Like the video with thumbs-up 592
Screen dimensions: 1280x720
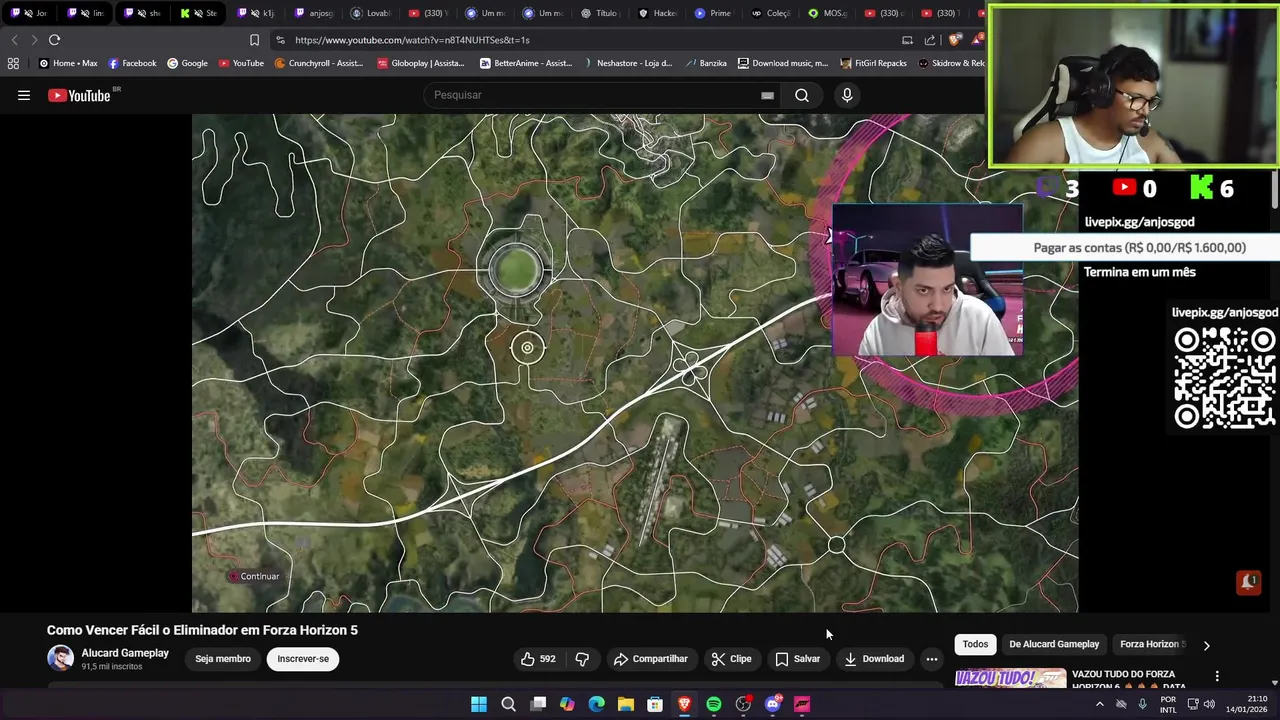pos(538,659)
